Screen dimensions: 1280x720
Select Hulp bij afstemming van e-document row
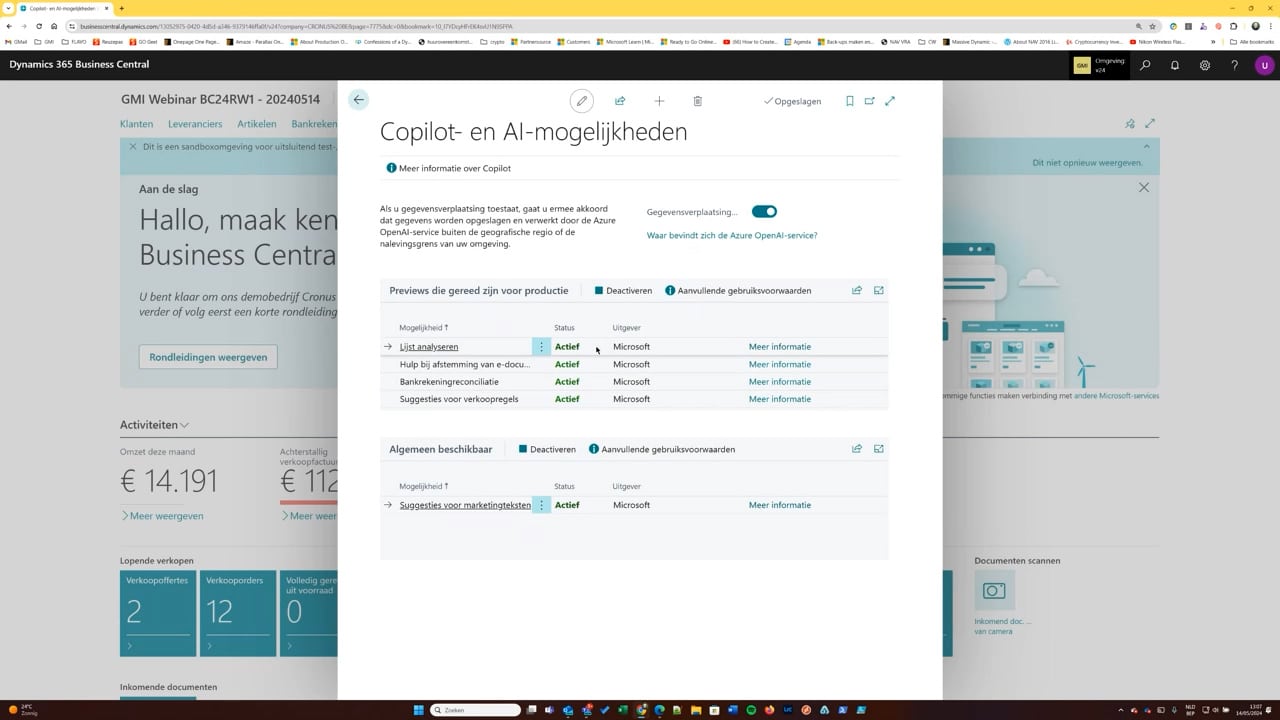click(634, 364)
